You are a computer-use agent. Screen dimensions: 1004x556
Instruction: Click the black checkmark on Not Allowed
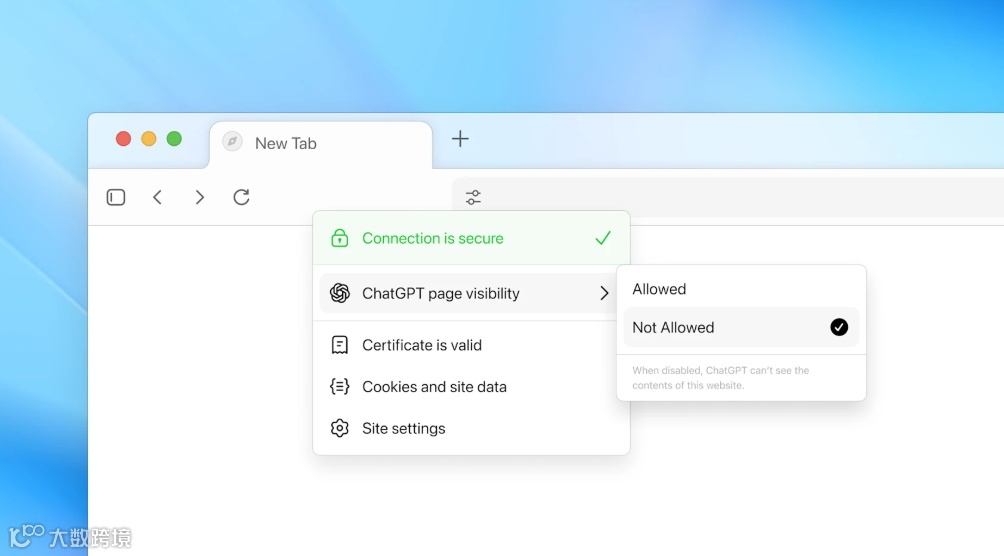[x=839, y=327]
